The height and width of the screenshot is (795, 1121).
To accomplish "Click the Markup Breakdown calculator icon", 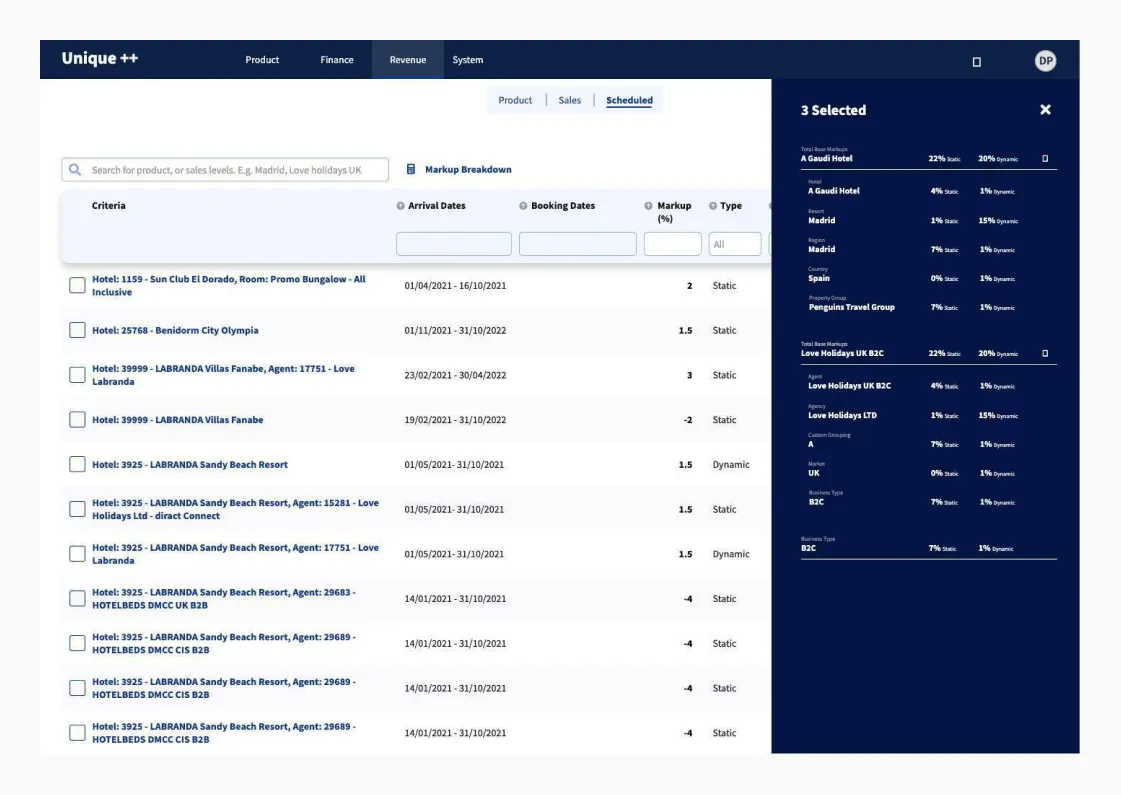I will point(411,170).
